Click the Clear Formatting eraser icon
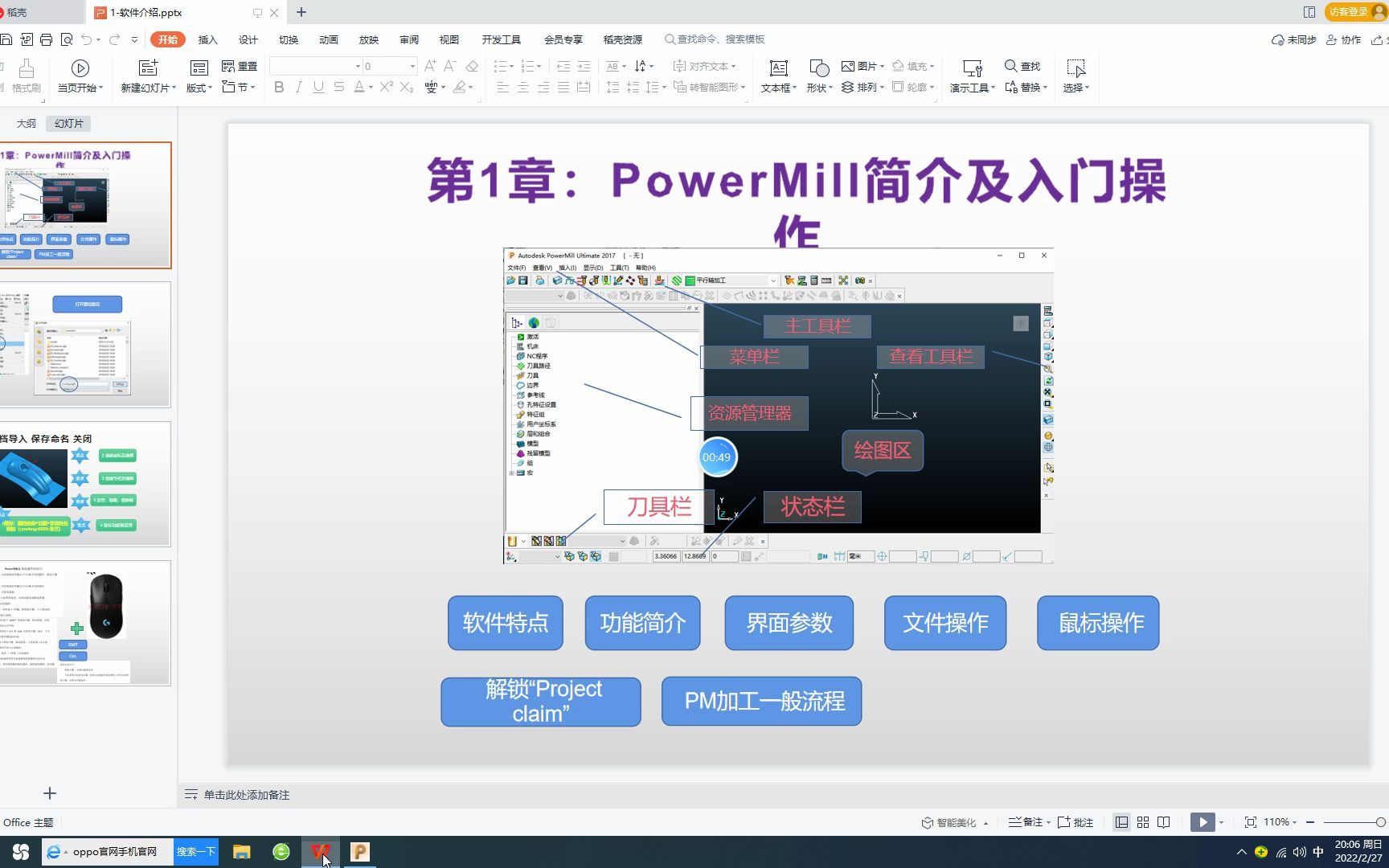 point(472,66)
